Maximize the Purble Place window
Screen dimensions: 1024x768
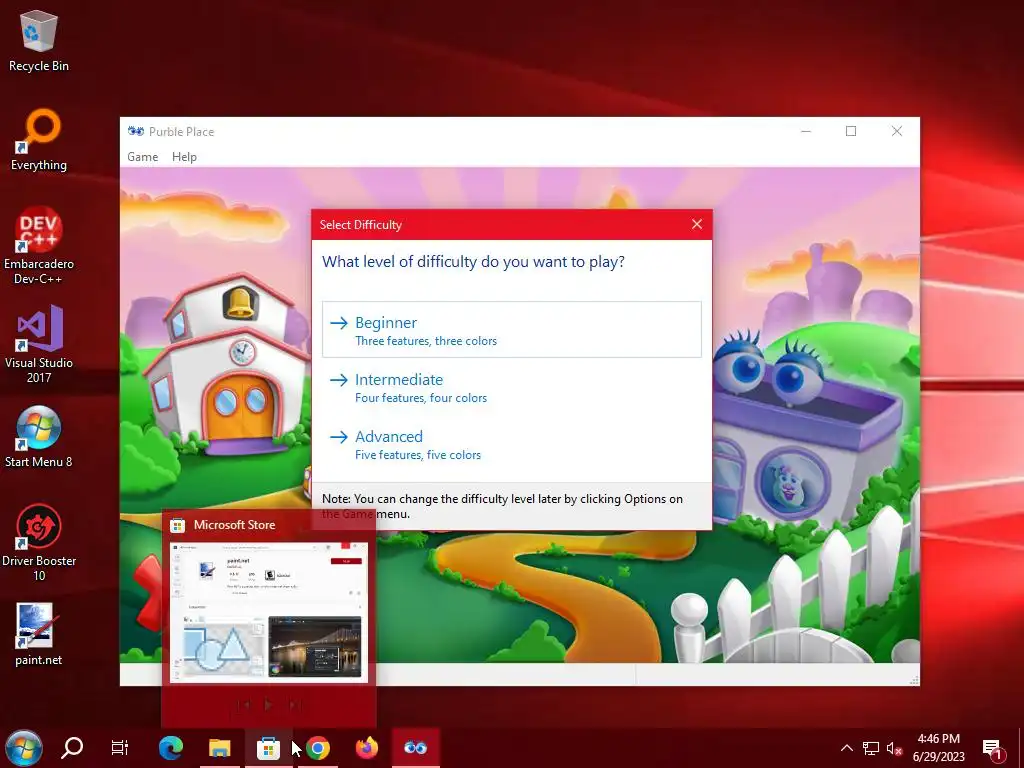pos(851,131)
